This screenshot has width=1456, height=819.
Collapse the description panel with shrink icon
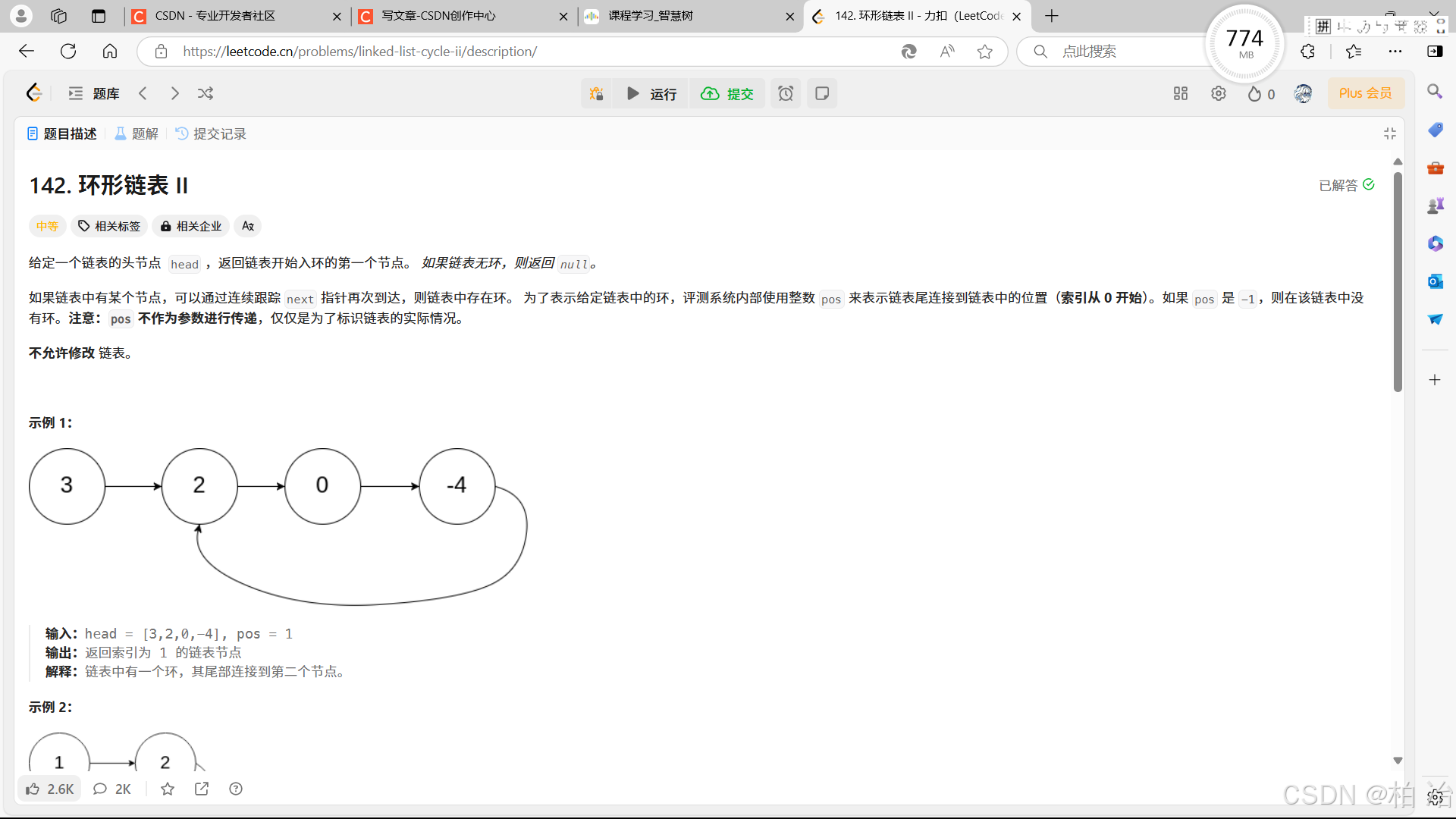click(x=1391, y=133)
